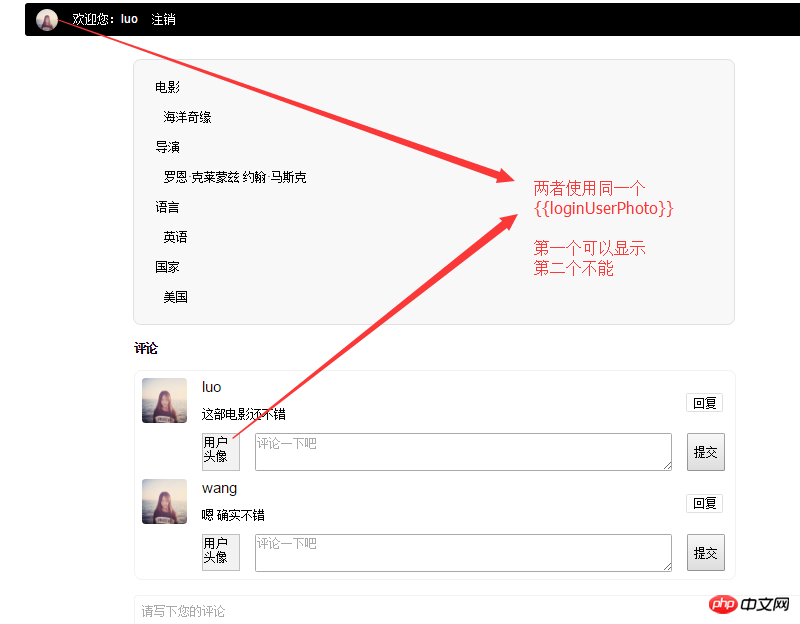This screenshot has width=800, height=624.
Task: Click commenter name luo in the comments
Action: (211, 387)
